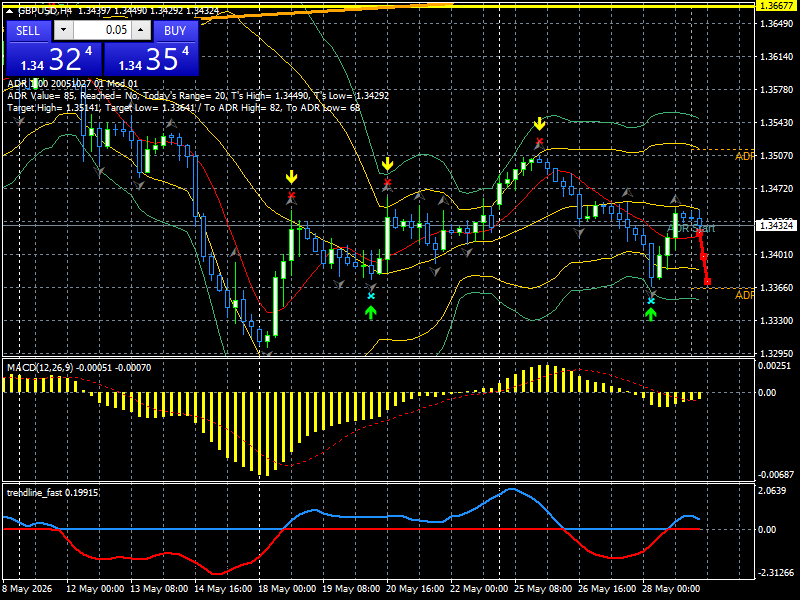Click the trendline scale value -2.31266
800x600 pixels.
[776, 572]
